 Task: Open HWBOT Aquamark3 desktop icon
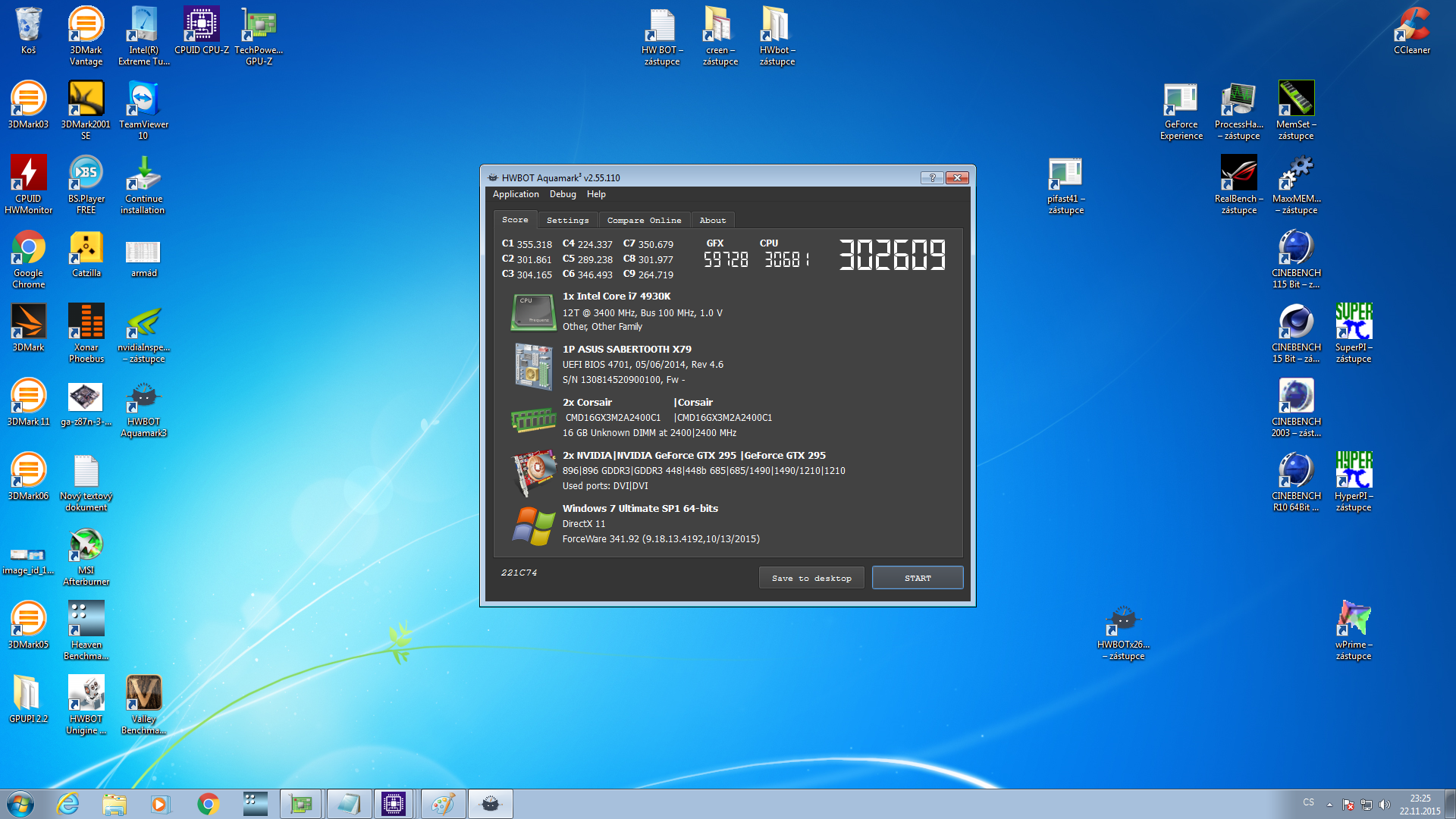click(x=143, y=408)
